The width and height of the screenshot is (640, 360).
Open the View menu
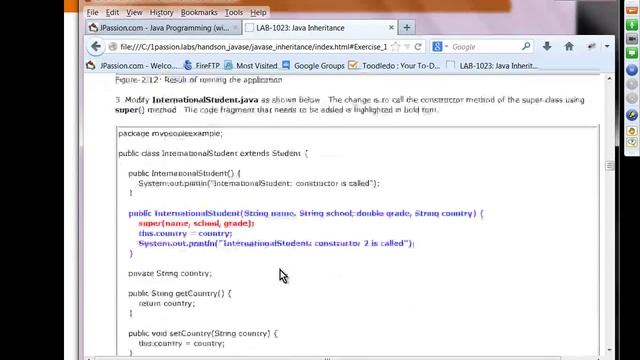[134, 12]
